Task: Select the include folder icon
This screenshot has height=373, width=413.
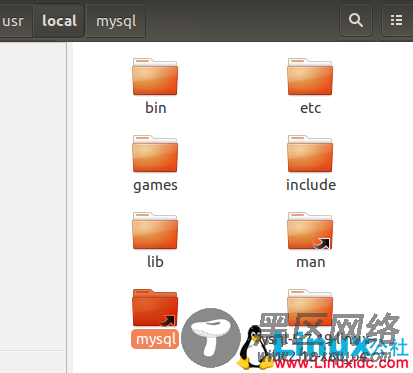Action: tap(310, 154)
